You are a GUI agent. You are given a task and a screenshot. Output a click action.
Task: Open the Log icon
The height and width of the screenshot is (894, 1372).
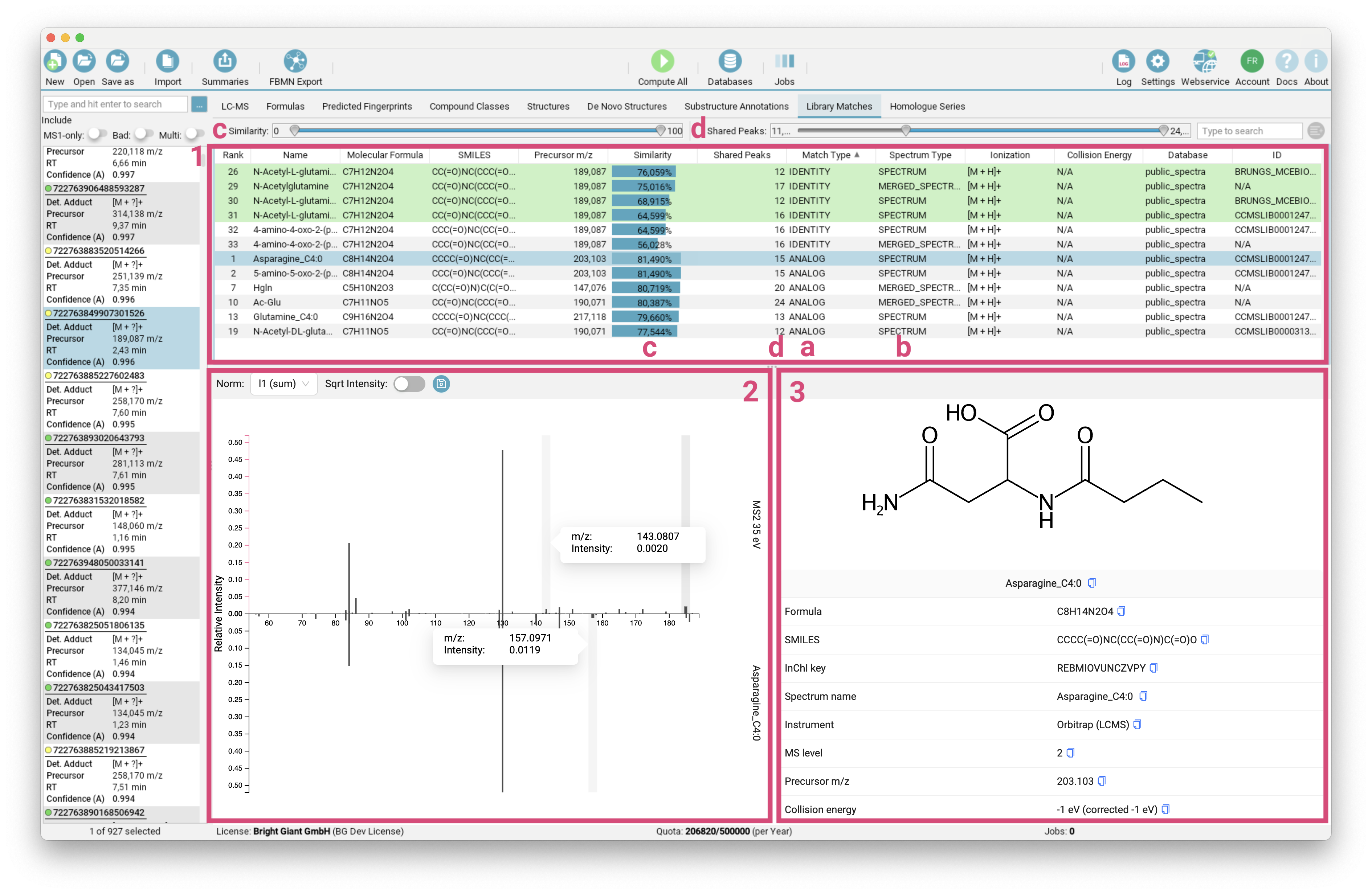(1123, 61)
